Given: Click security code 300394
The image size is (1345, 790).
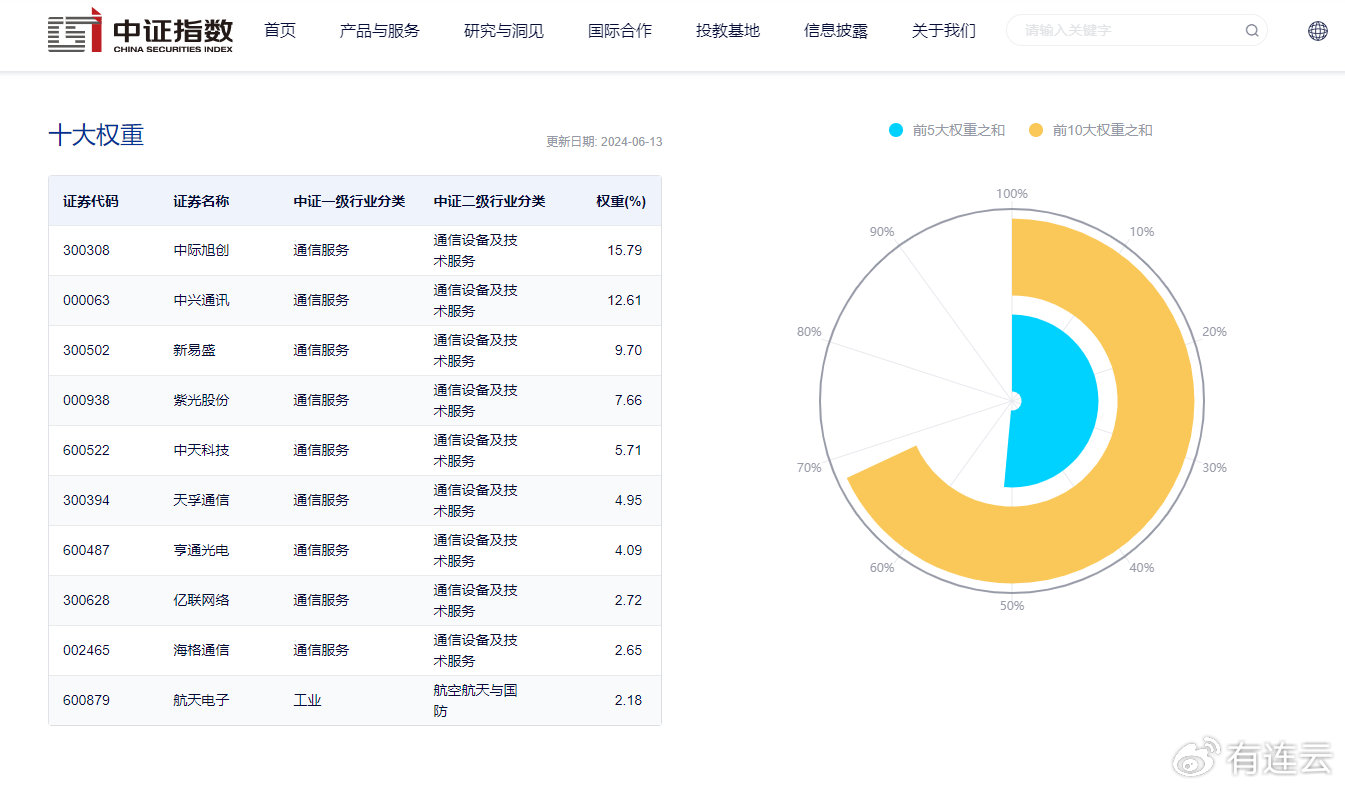Looking at the screenshot, I should coord(86,500).
